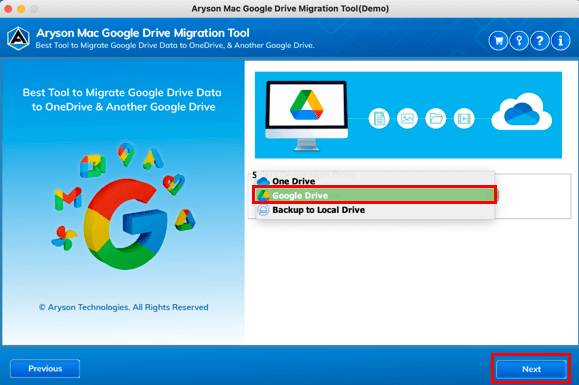
Task: Click the OneDrive cloud graphic in banner
Action: coord(521,111)
